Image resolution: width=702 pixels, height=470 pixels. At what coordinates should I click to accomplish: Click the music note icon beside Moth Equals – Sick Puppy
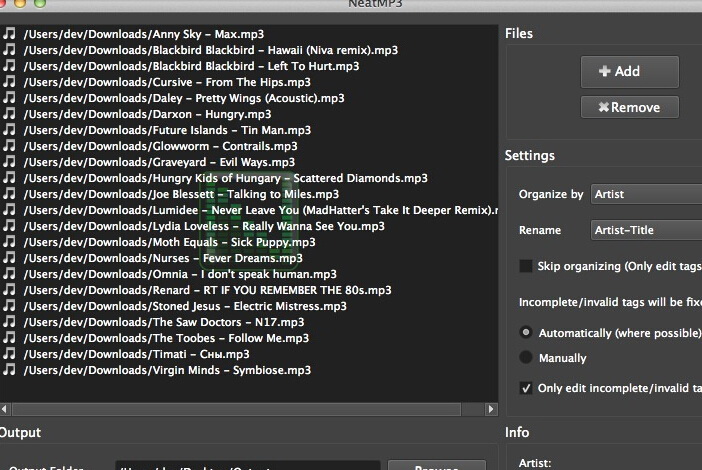click(9, 242)
